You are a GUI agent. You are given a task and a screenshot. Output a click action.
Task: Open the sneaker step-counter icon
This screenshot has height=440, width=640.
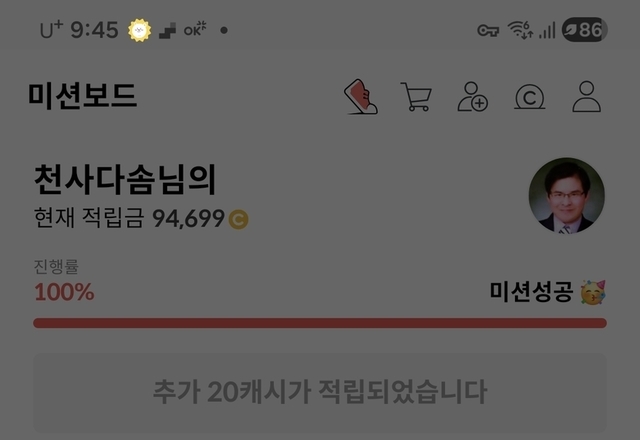[361, 97]
